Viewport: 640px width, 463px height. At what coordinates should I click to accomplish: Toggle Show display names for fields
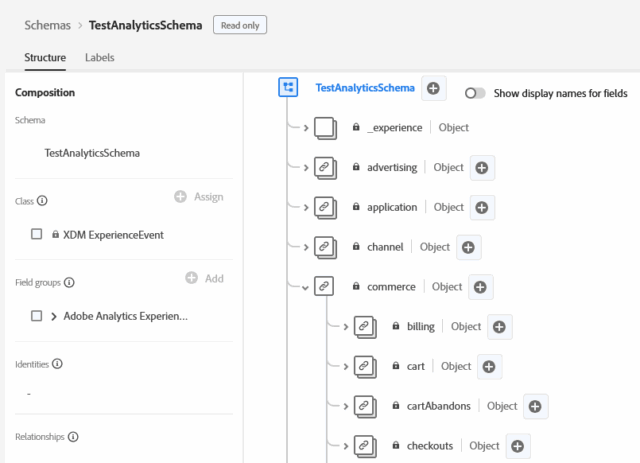pyautogui.click(x=475, y=93)
